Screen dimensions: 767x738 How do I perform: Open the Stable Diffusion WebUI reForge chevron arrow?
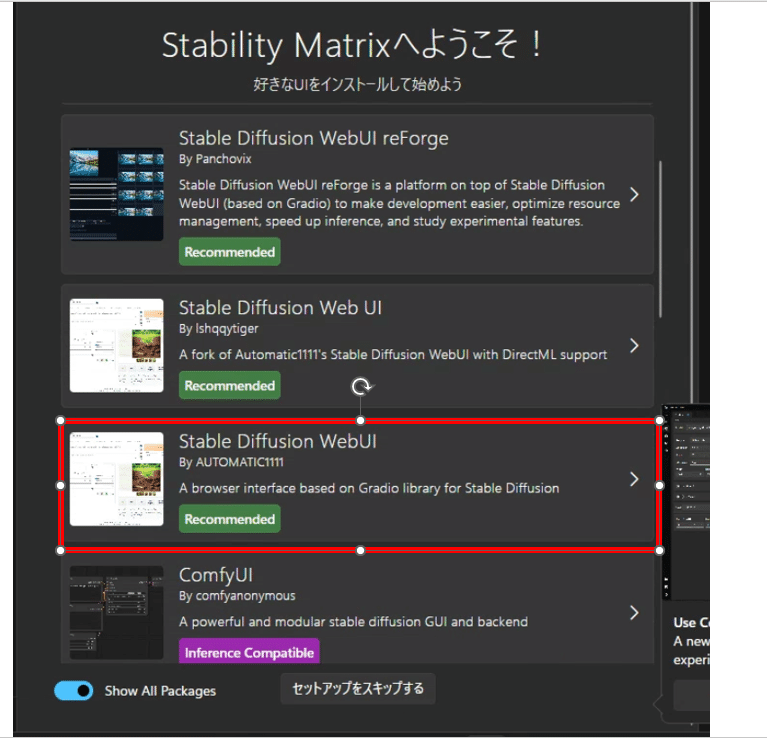pyautogui.click(x=634, y=195)
